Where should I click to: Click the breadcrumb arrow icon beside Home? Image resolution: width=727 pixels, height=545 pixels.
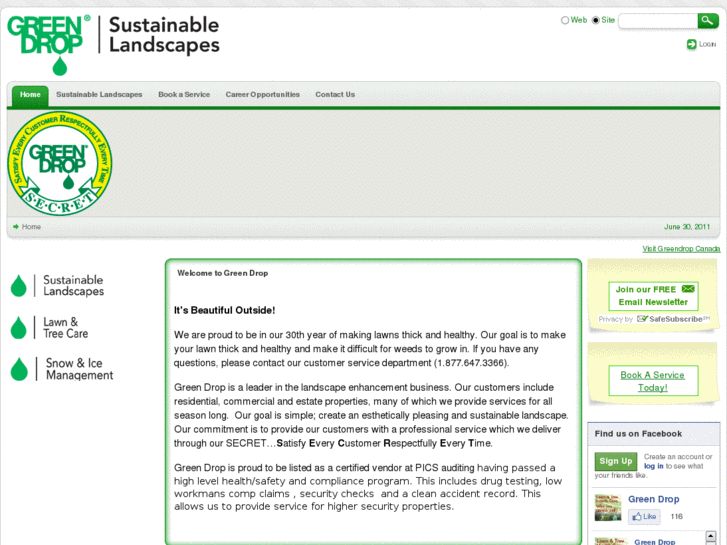pyautogui.click(x=16, y=227)
